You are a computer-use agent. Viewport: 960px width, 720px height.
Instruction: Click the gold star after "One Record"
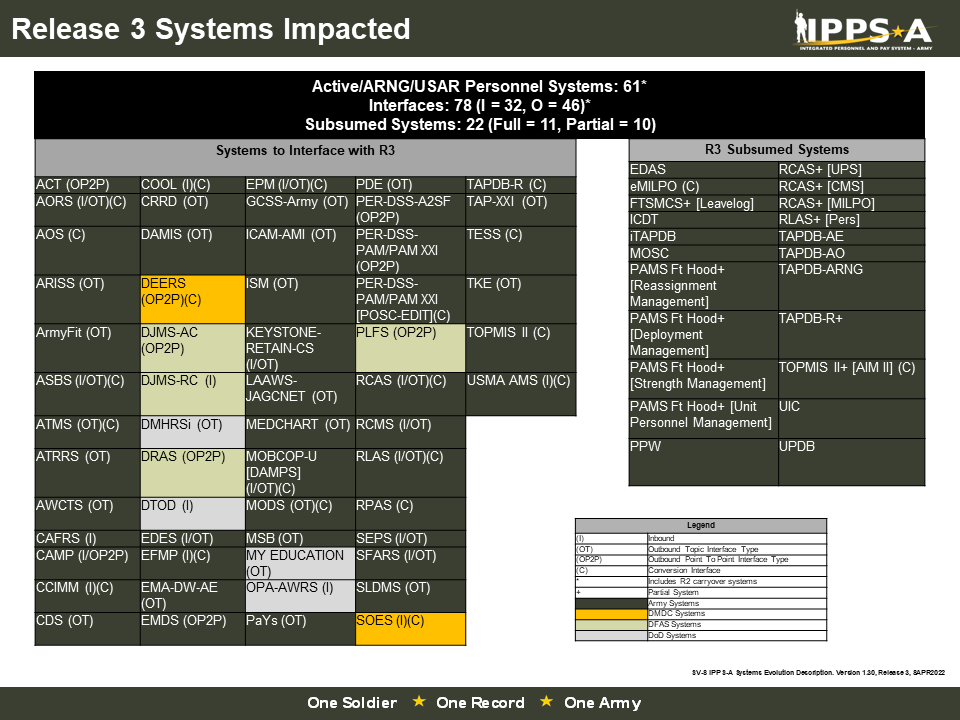(545, 702)
